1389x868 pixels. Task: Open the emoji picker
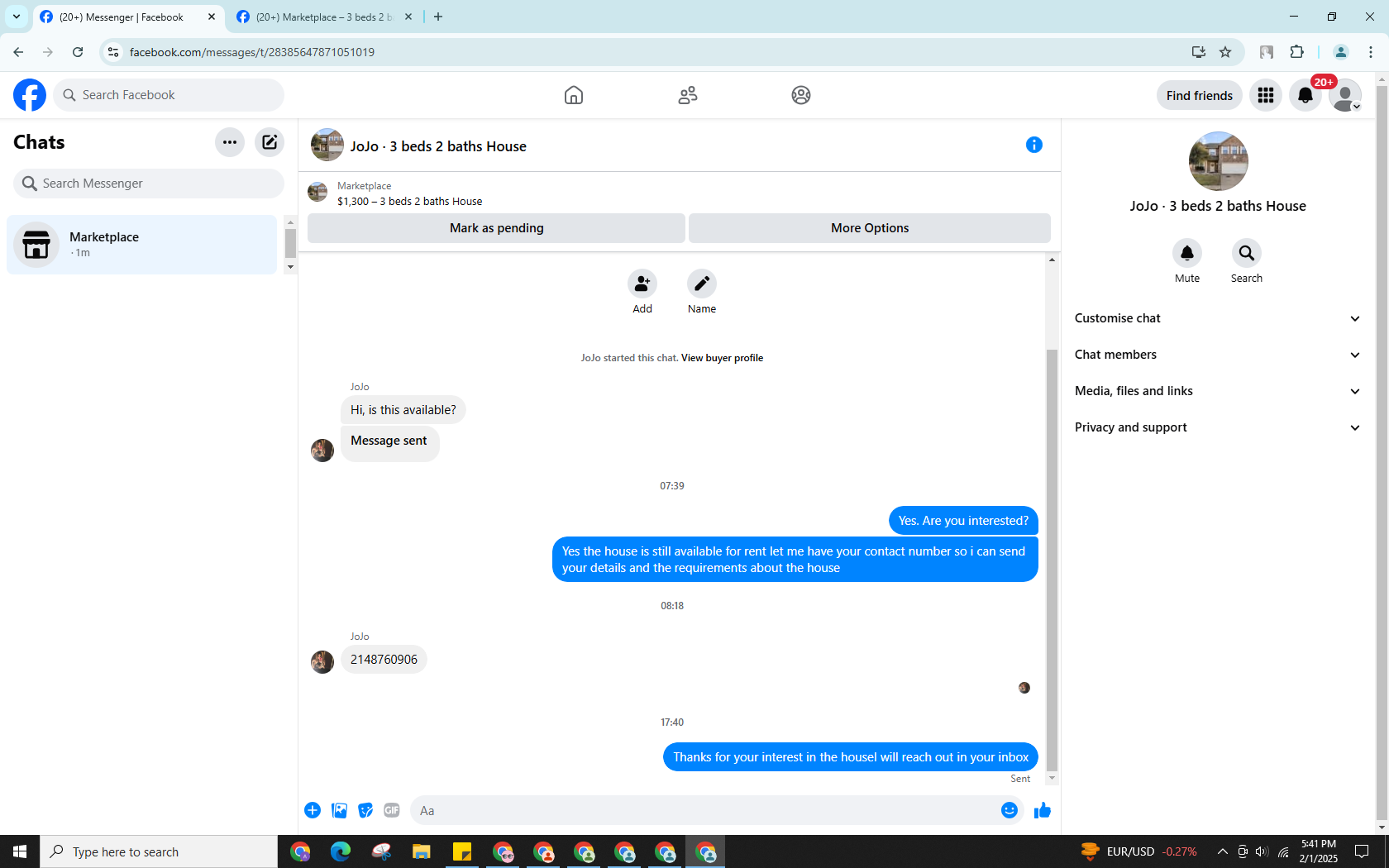[x=1010, y=810]
